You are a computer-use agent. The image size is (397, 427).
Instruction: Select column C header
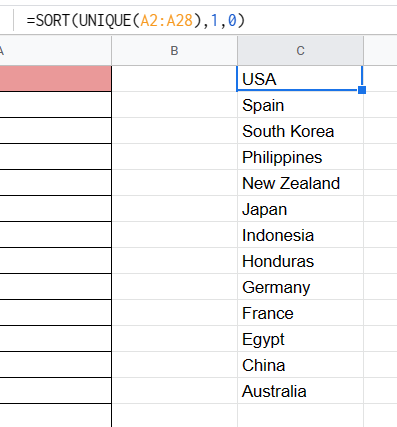click(x=300, y=51)
